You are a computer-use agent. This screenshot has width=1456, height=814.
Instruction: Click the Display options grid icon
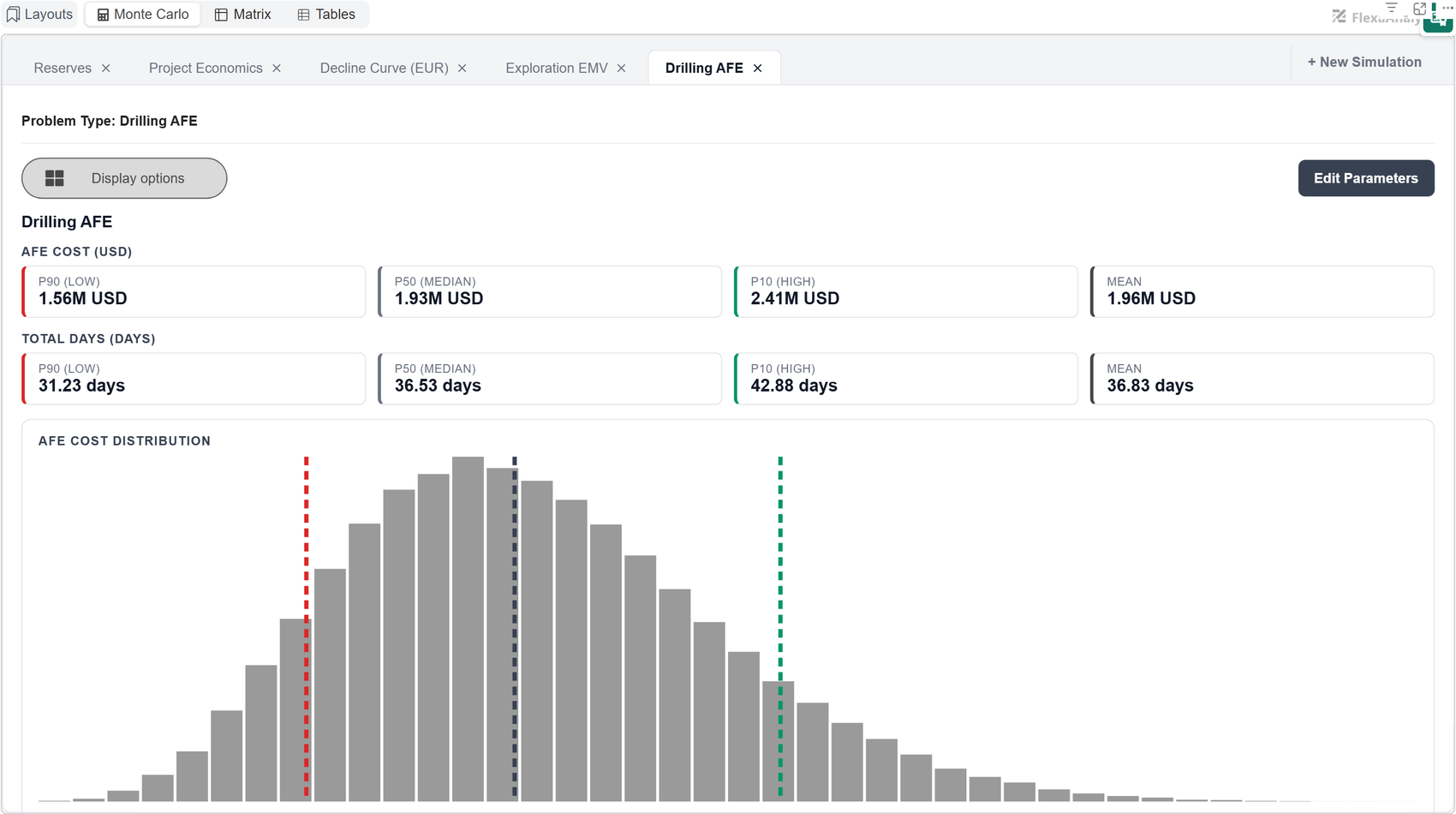click(x=55, y=178)
